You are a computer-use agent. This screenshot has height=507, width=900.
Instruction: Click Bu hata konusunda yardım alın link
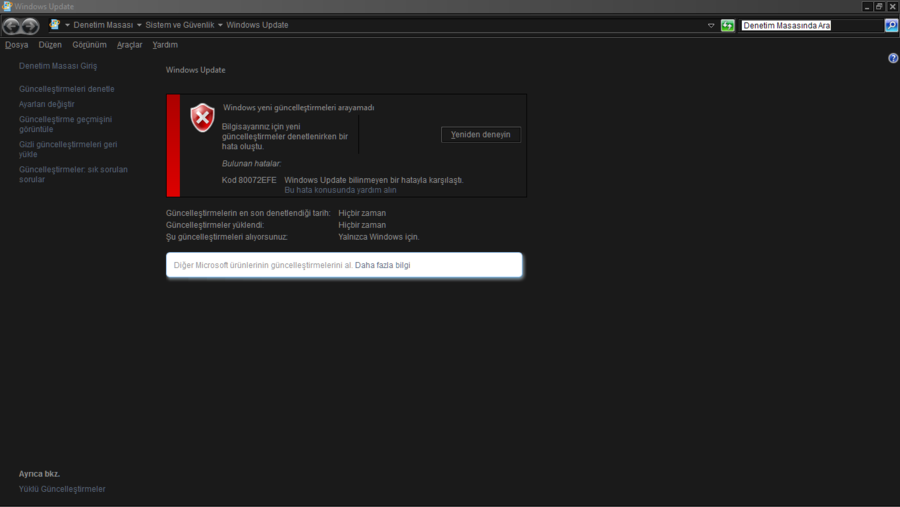coord(340,190)
